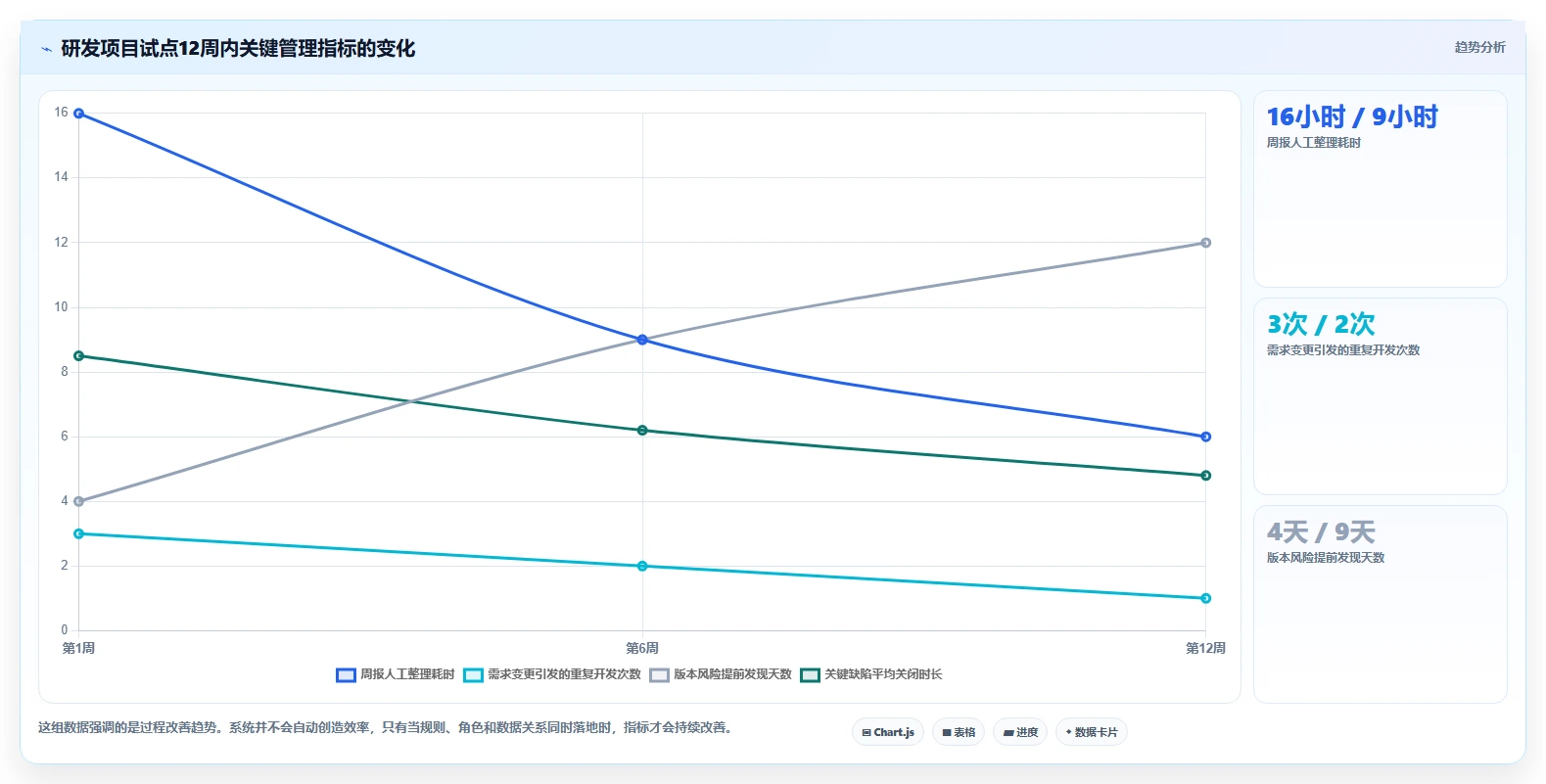Click the 进度 tag chip

(1020, 732)
